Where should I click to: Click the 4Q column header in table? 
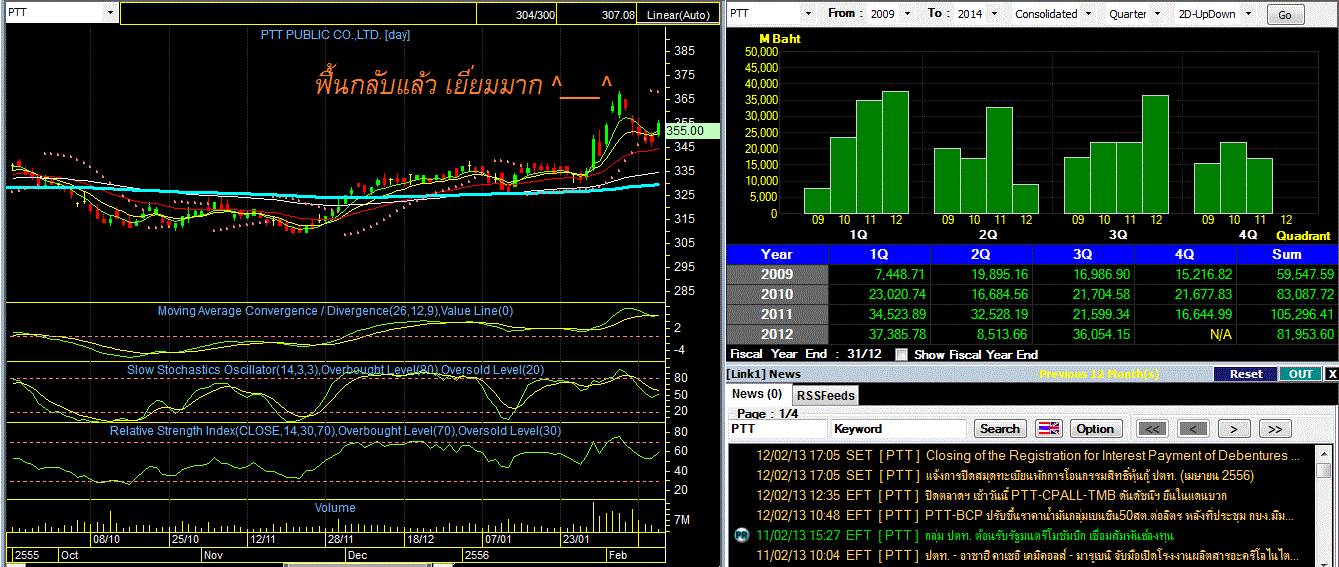(1186, 254)
